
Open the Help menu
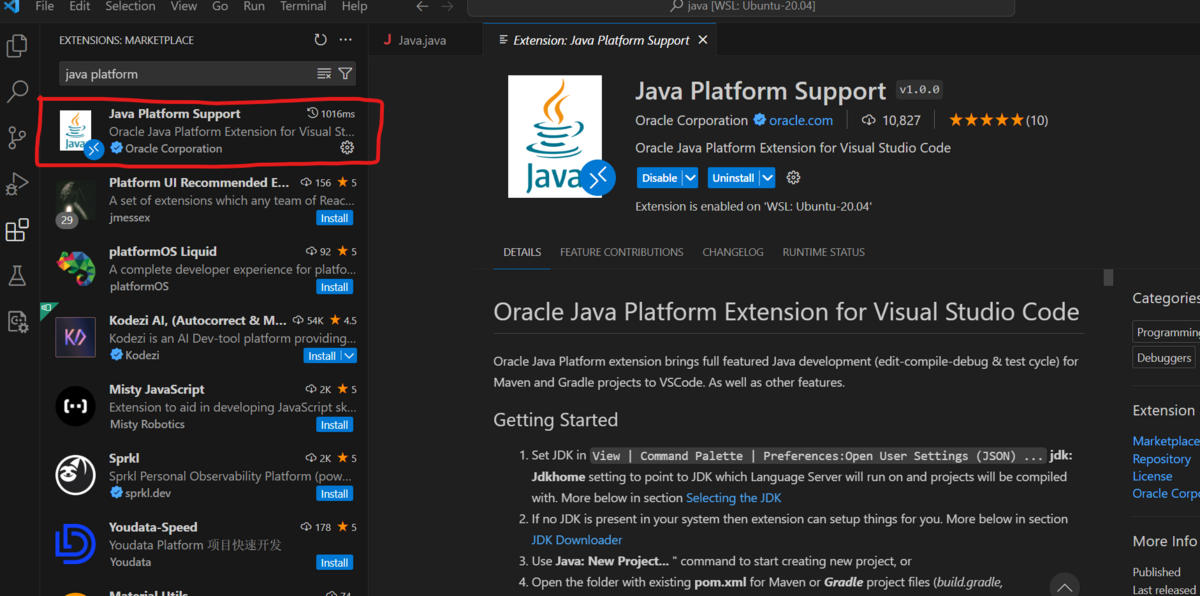click(x=354, y=6)
